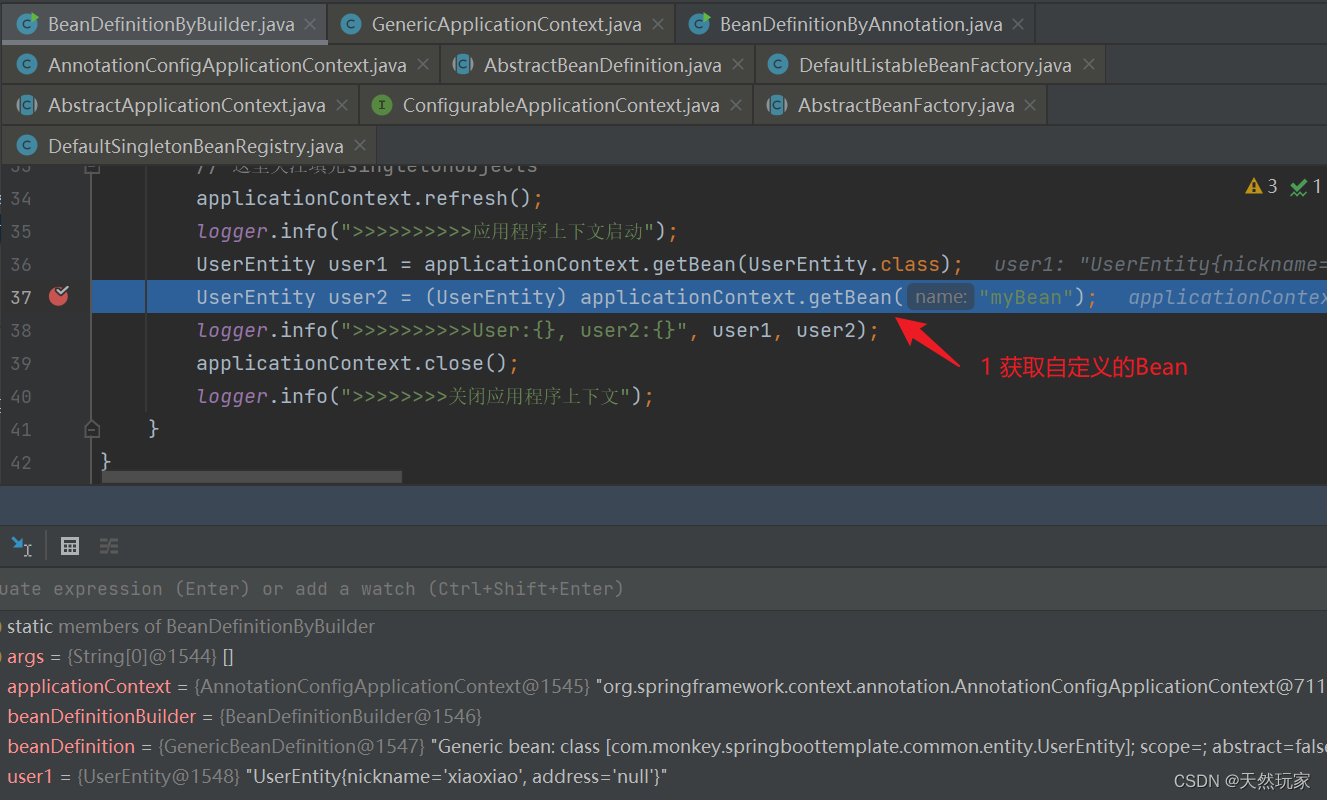Screen dimensions: 1327x800
Task: Click the (UserEntity) cast on line 37
Action: [496, 297]
